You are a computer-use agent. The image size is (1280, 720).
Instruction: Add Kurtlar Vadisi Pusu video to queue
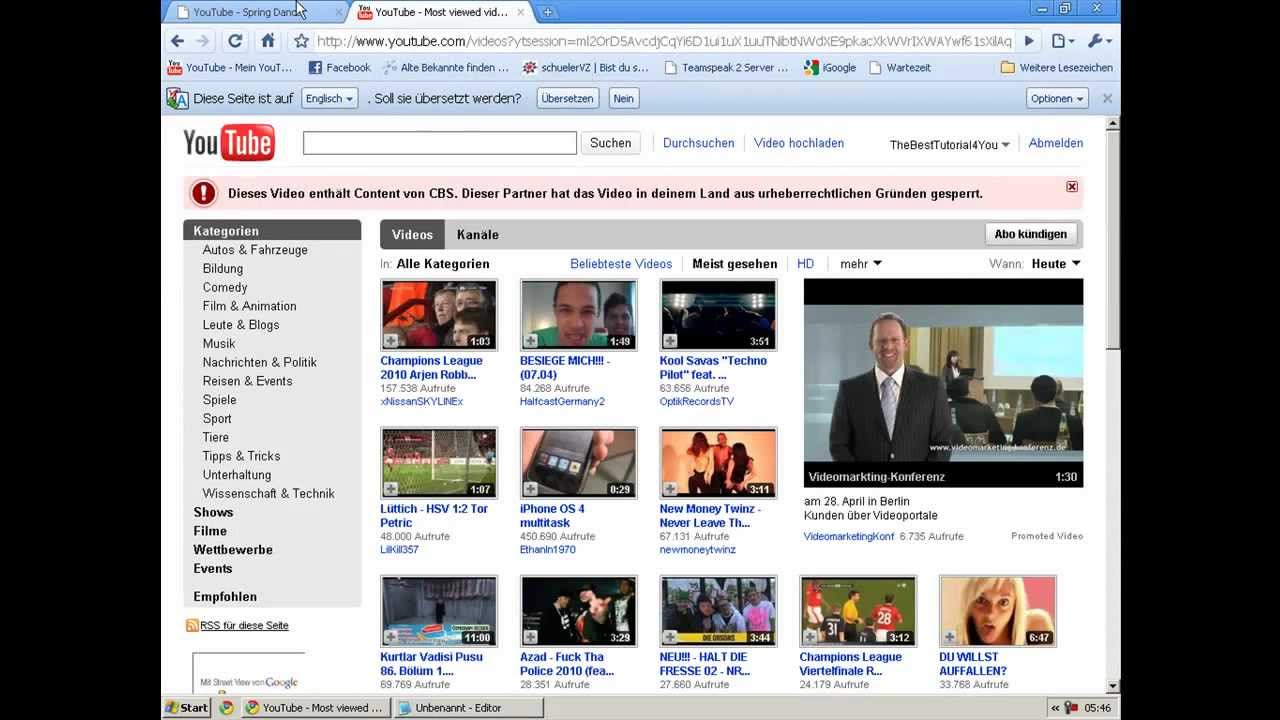(391, 637)
